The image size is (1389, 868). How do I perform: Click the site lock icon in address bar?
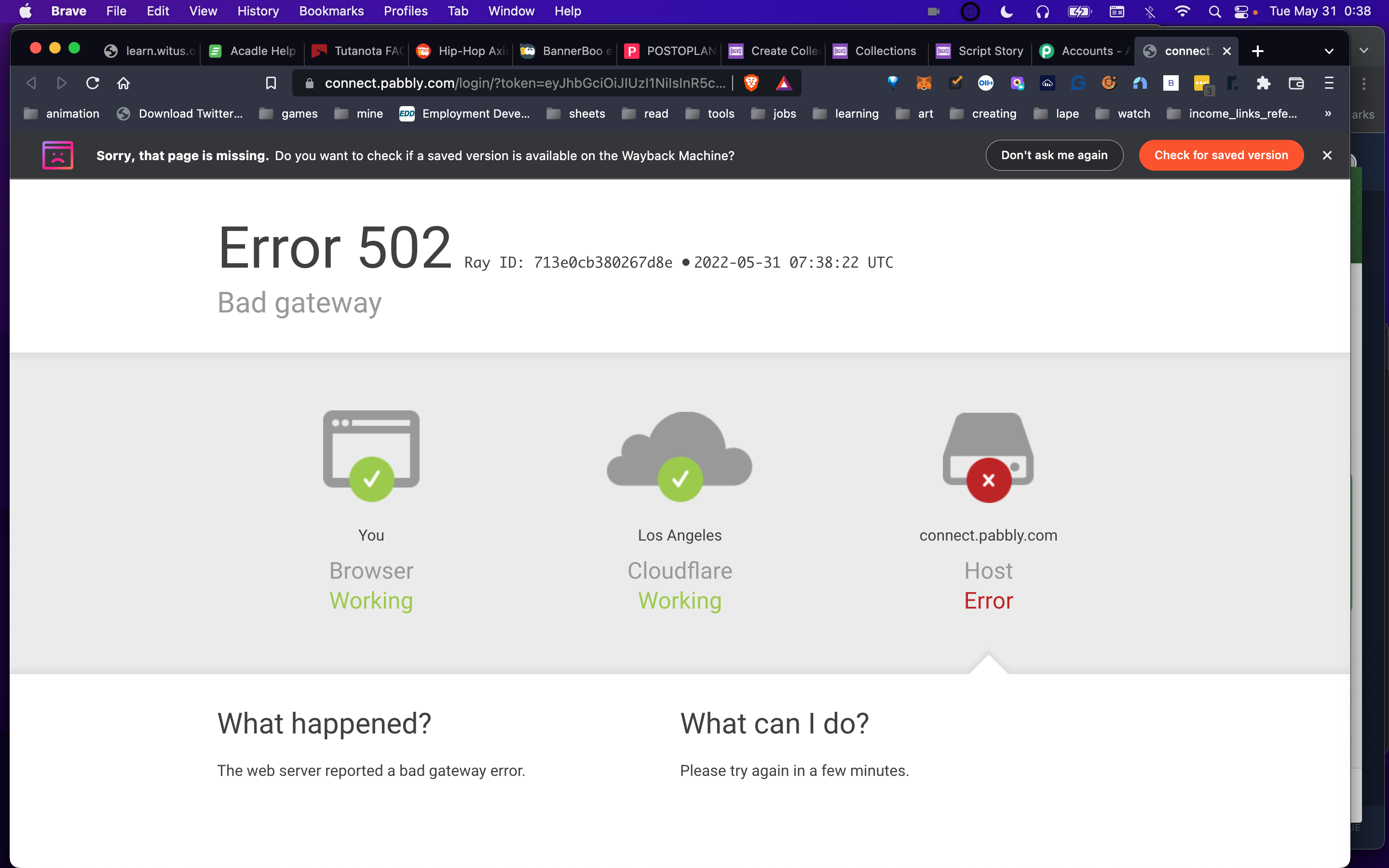[x=309, y=83]
